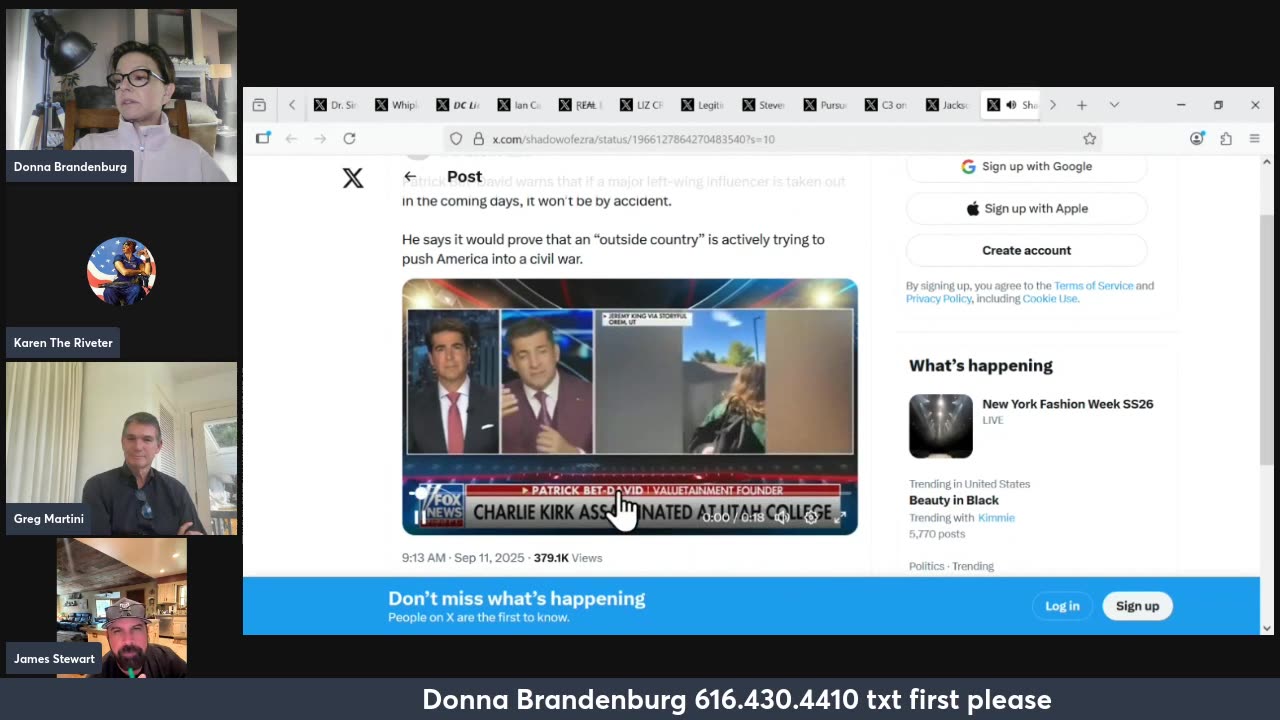
Task: Switch to the C3 on tab
Action: [886, 105]
